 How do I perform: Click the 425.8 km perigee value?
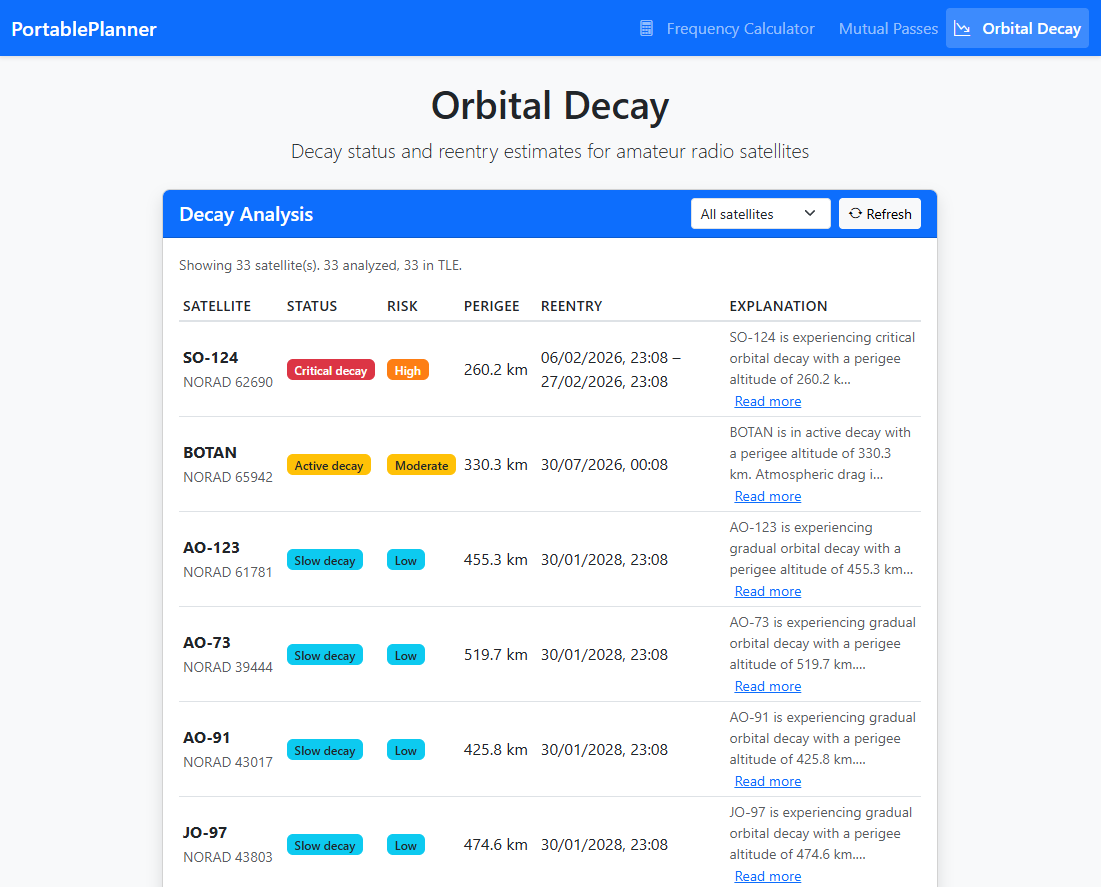pos(495,749)
